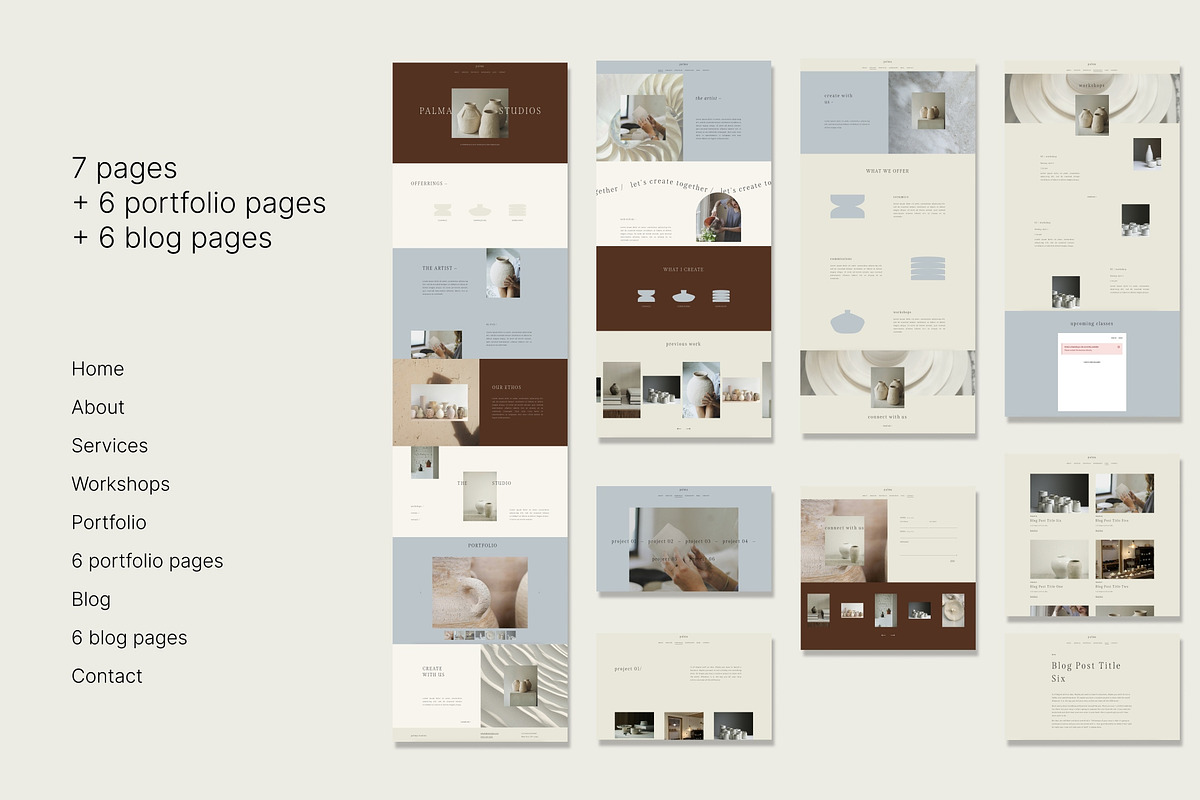Viewport: 1200px width, 800px height.
Task: Click the 'project 01/' heading
Action: (629, 668)
